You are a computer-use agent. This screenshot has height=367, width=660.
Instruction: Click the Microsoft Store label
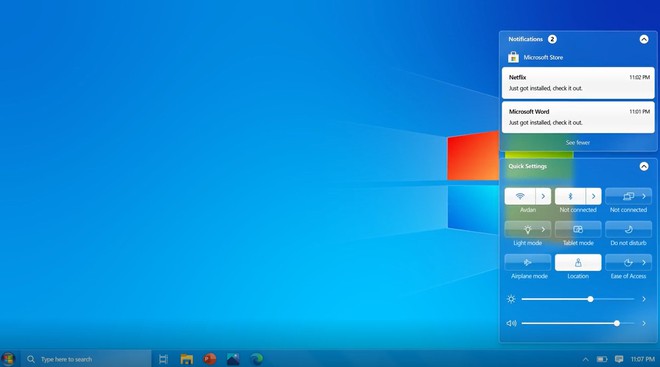(543, 57)
